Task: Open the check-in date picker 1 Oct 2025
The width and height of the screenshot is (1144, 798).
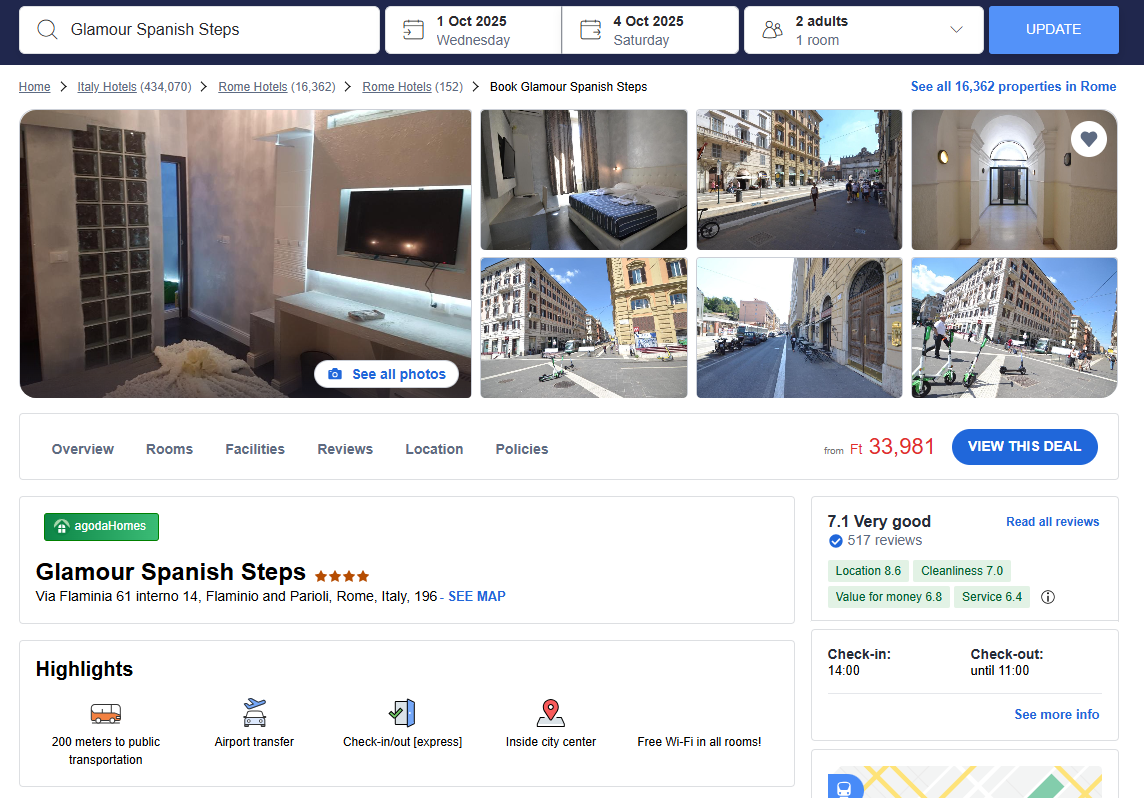Action: [474, 30]
